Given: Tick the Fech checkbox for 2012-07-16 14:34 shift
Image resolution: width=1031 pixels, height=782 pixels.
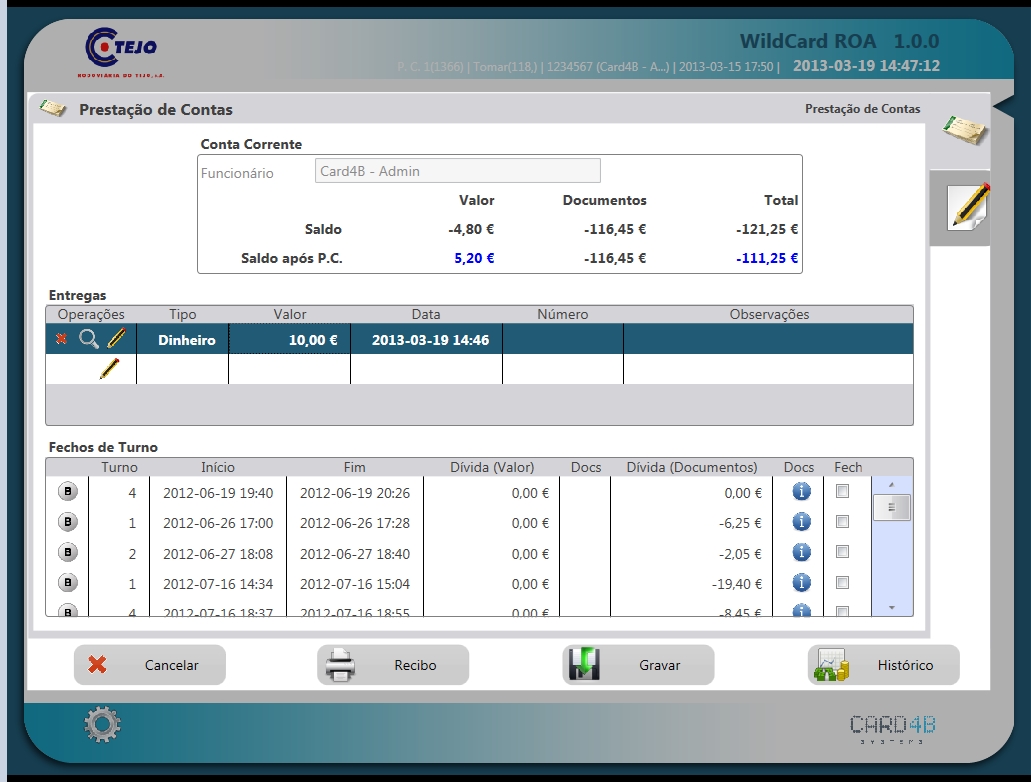Looking at the screenshot, I should [842, 583].
